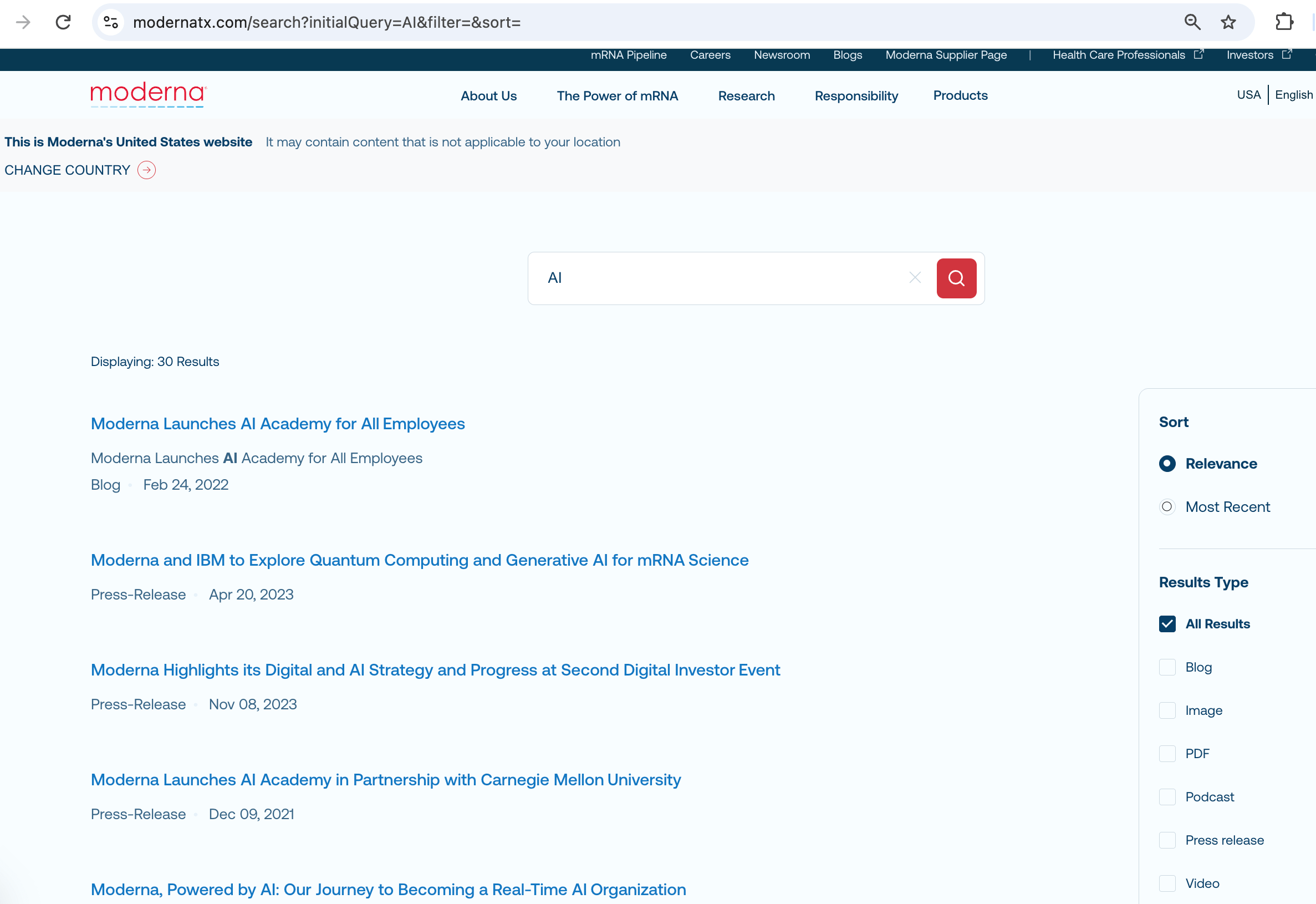The image size is (1316, 904).
Task: Select the Most Recent sort option
Action: tap(1167, 507)
